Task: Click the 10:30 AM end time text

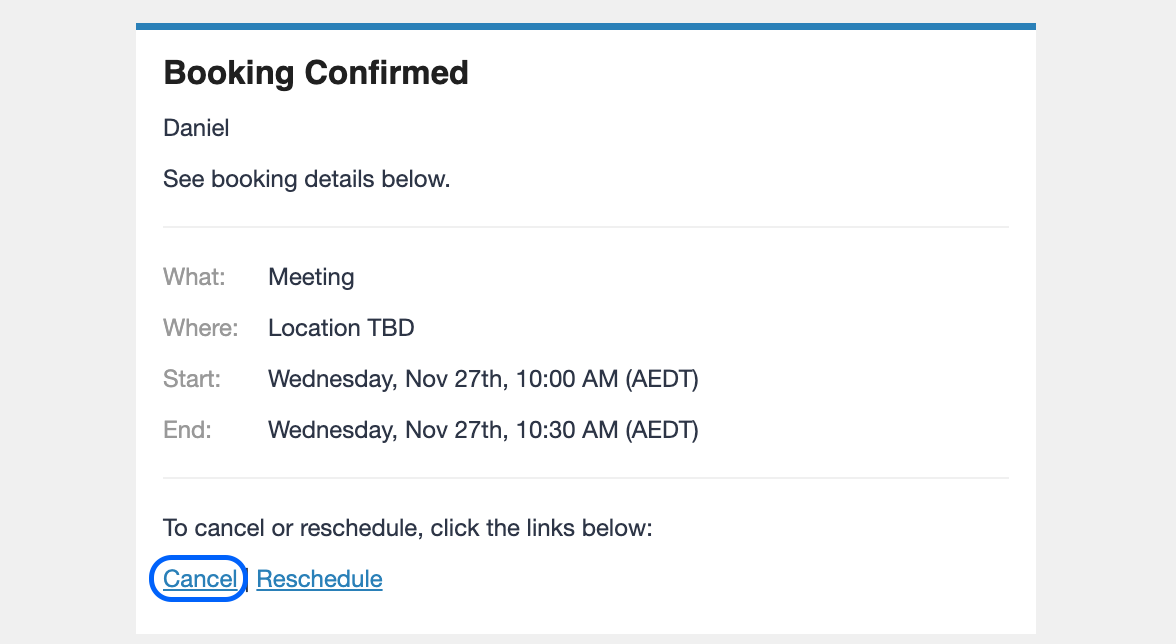Action: (567, 430)
